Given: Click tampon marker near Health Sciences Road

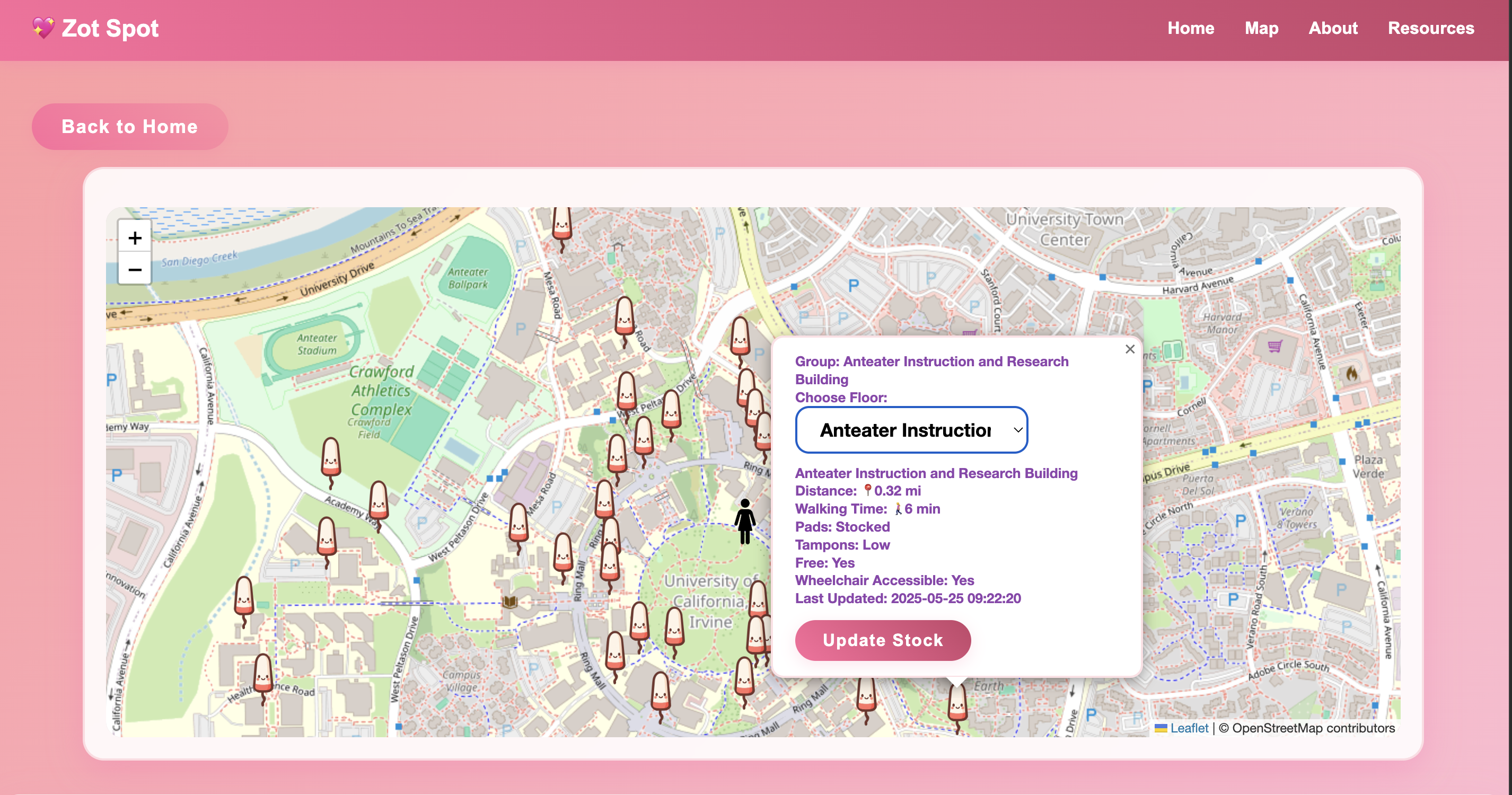Looking at the screenshot, I should [262, 673].
